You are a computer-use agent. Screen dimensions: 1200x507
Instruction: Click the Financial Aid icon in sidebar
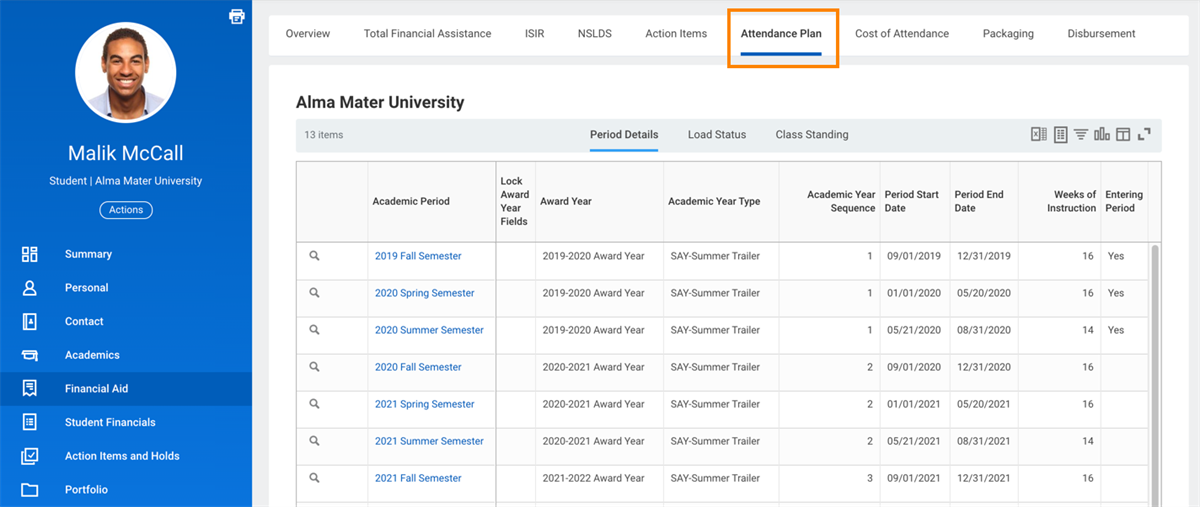point(30,389)
